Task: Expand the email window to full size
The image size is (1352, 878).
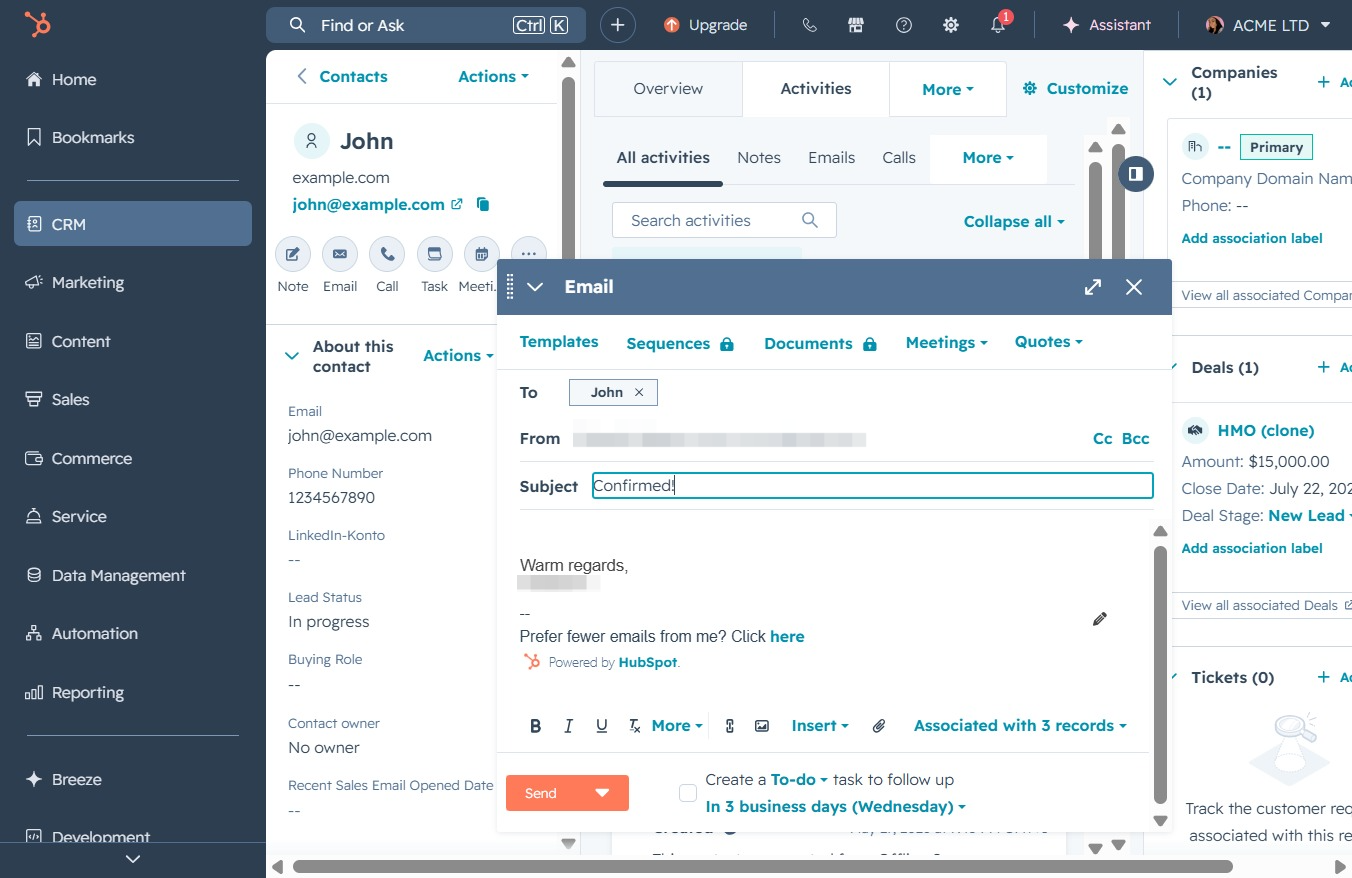Action: [x=1093, y=287]
